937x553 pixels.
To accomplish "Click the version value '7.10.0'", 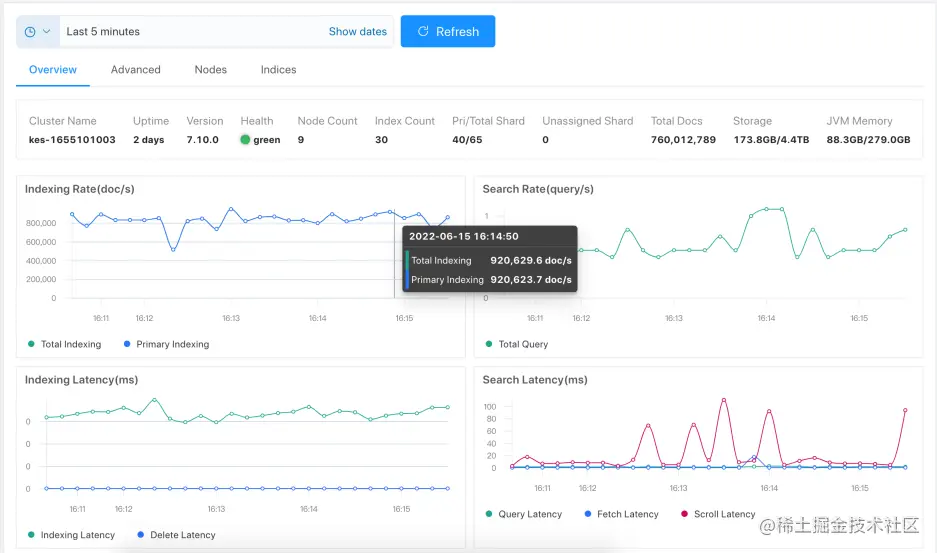I will click(x=203, y=140).
